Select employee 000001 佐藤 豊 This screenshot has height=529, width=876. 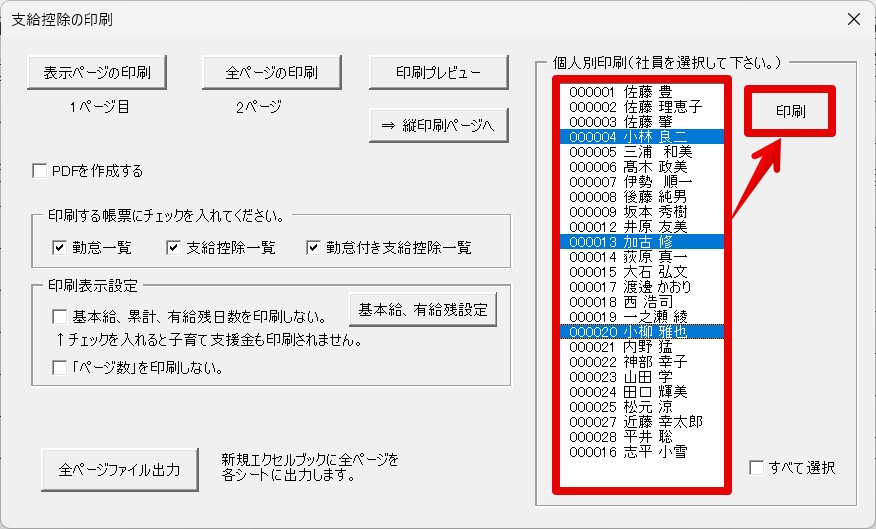pos(642,92)
